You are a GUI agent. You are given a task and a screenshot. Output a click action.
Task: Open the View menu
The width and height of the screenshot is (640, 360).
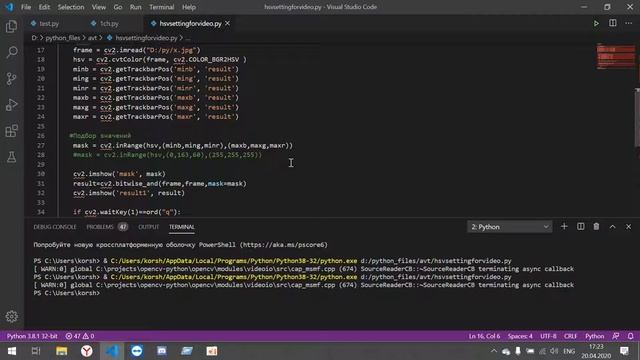[98, 7]
